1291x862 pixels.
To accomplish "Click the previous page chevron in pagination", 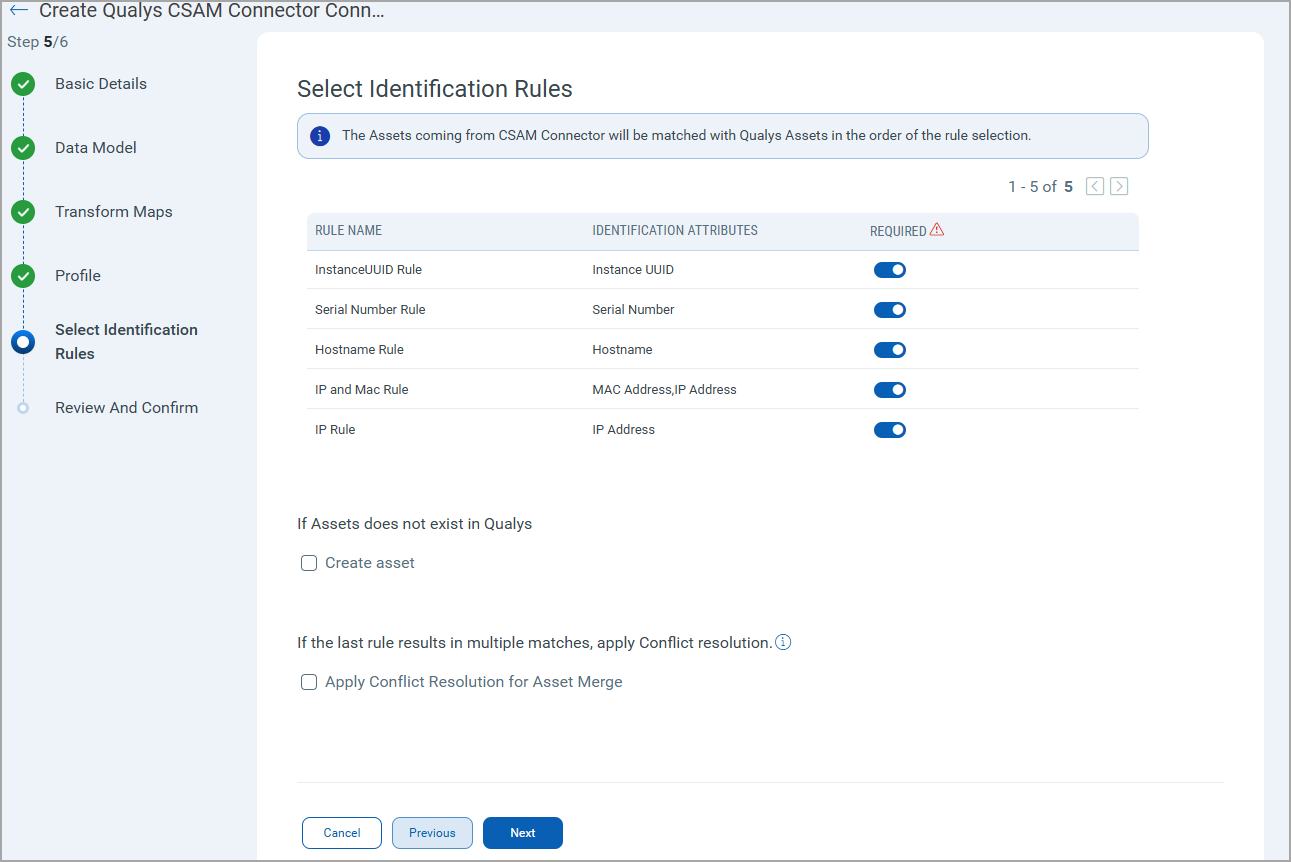I will 1094,186.
